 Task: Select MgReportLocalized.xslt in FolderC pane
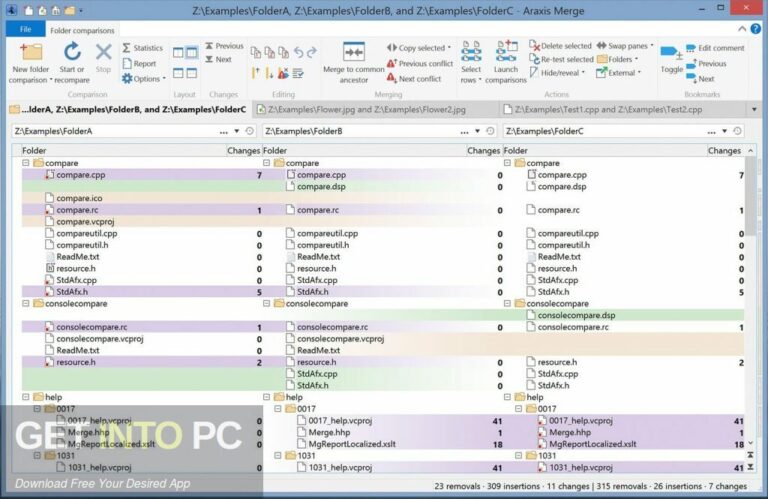[592, 444]
